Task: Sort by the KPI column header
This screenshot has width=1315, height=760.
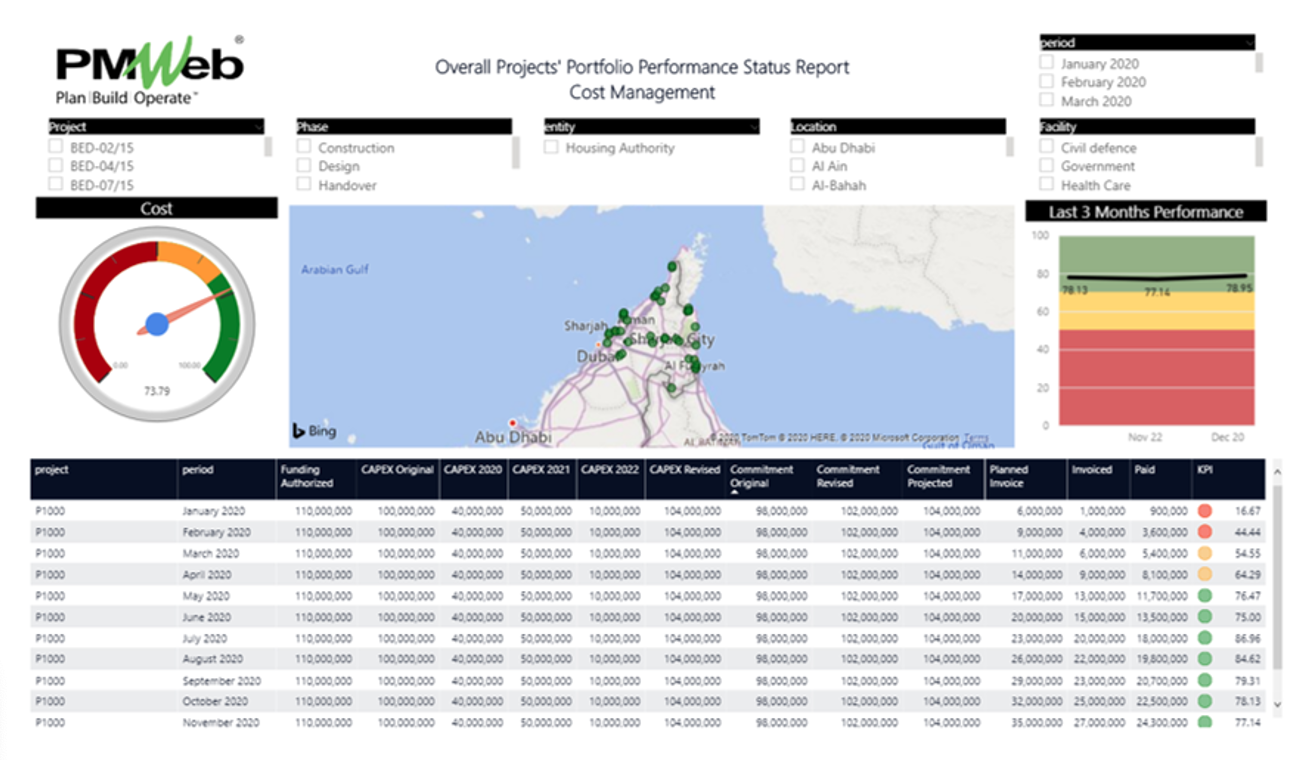Action: pyautogui.click(x=1204, y=469)
